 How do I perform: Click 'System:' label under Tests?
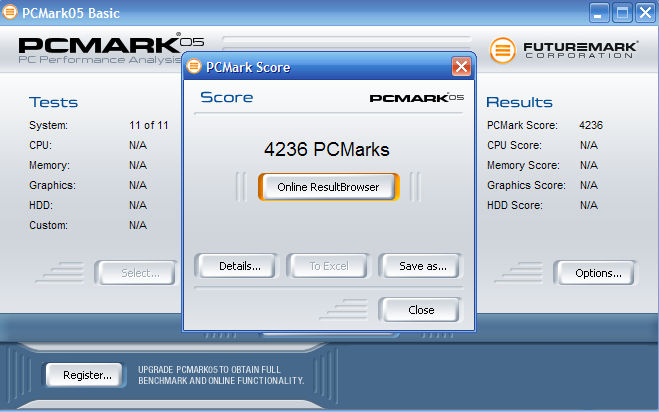point(48,125)
